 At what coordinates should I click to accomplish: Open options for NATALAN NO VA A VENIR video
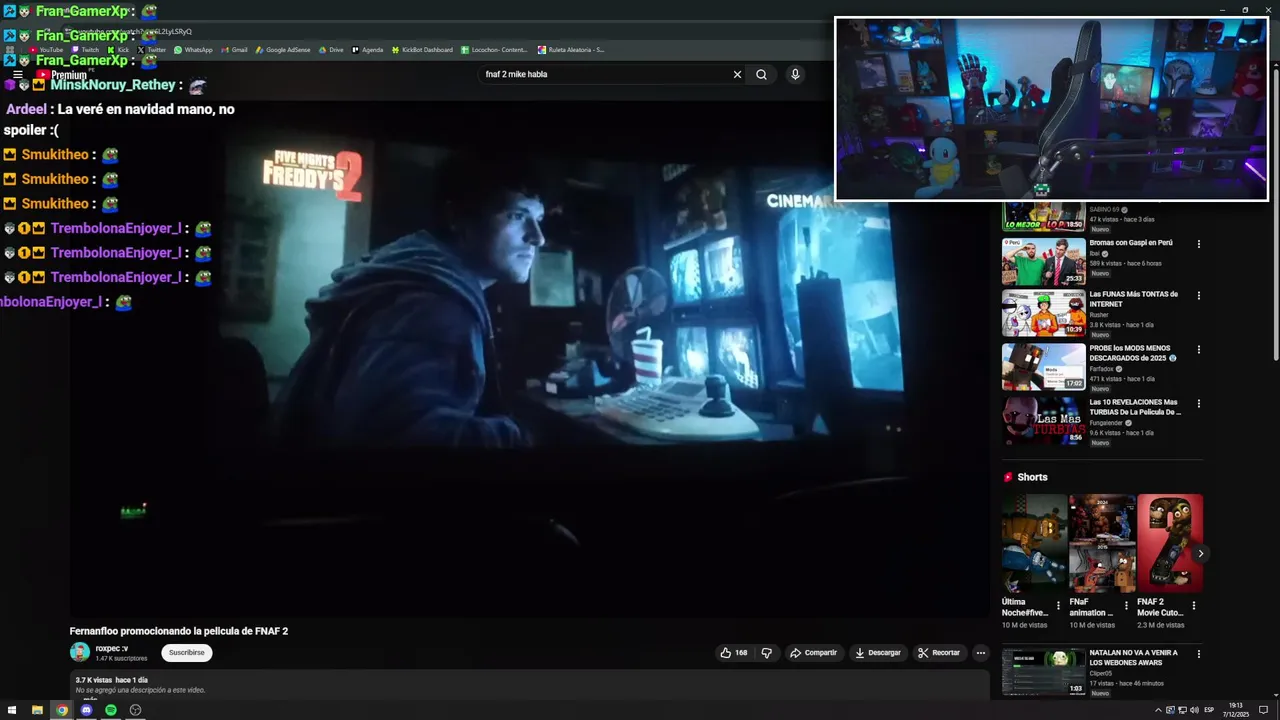[1198, 654]
